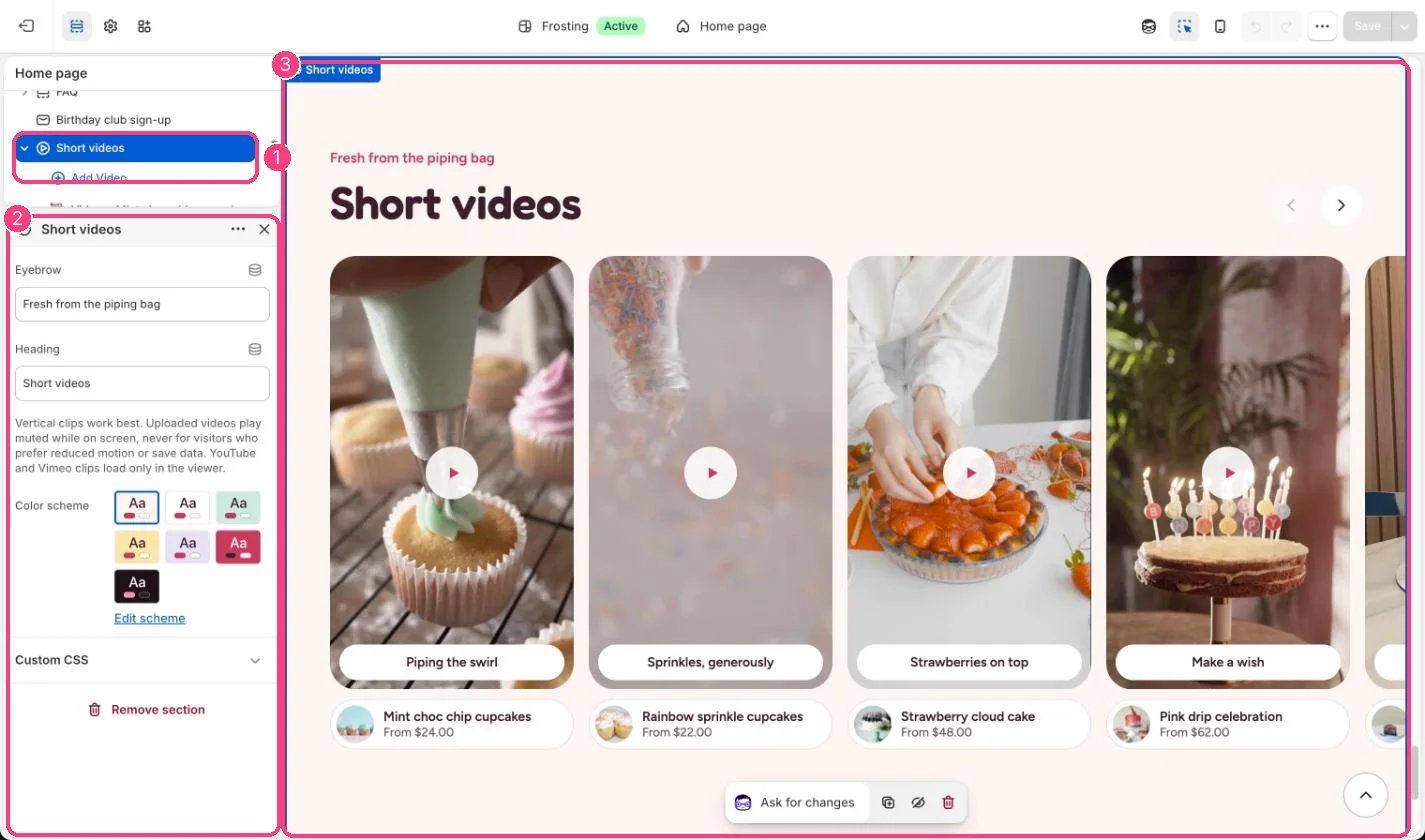Select Birthday club sign-up section
This screenshot has width=1425, height=840.
[113, 120]
